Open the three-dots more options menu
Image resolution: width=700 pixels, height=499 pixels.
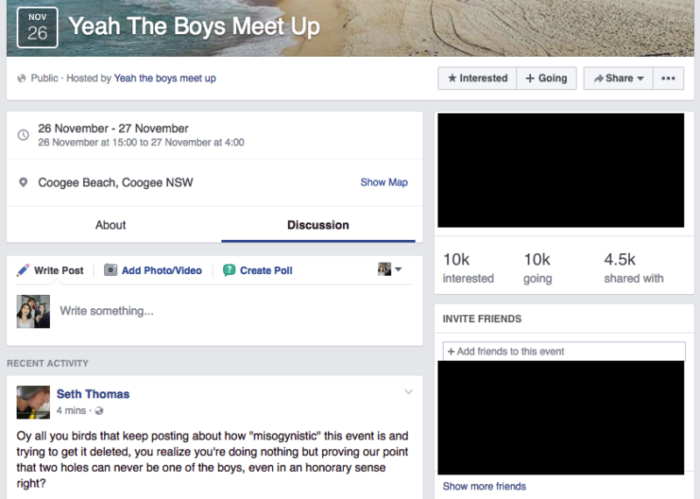pos(667,78)
